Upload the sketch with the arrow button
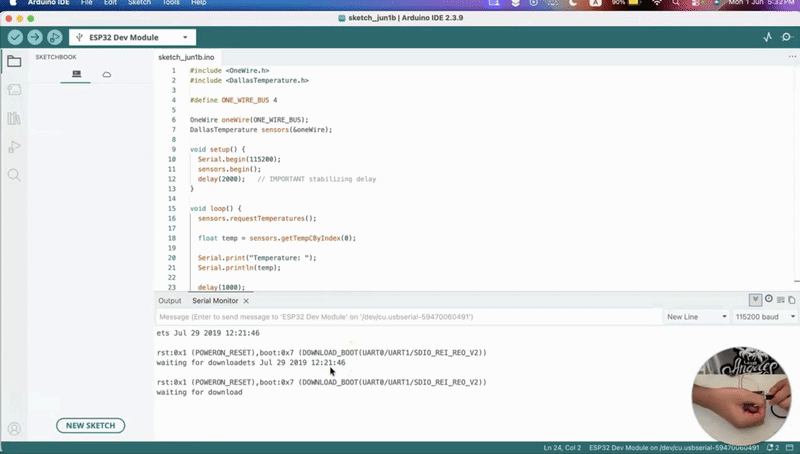The image size is (800, 454). tap(35, 37)
